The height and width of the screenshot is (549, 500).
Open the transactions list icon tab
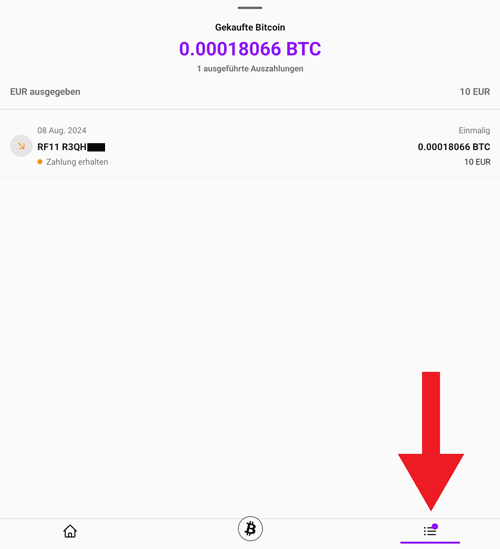click(x=430, y=531)
